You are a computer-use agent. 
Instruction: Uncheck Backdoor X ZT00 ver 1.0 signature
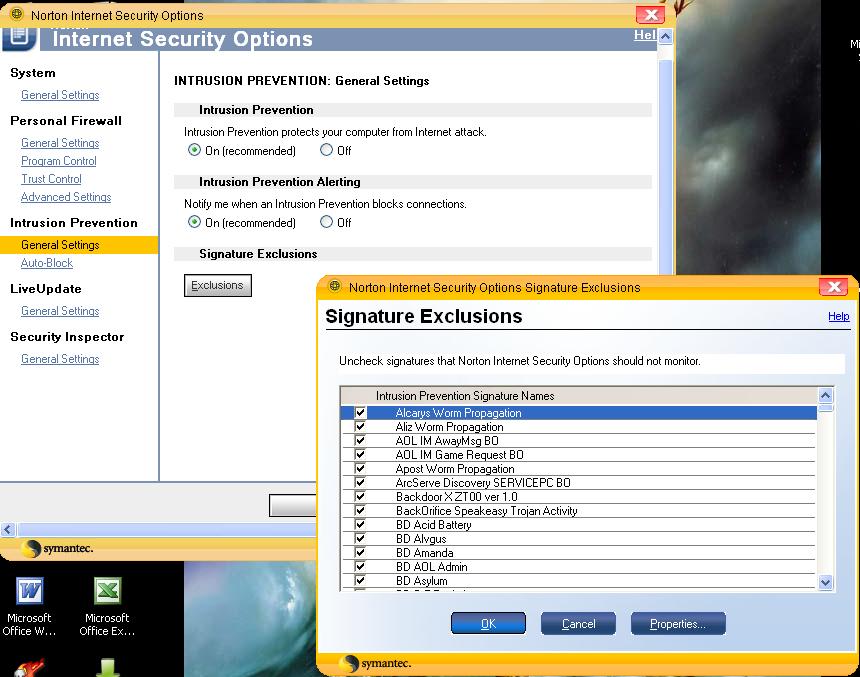click(x=360, y=497)
